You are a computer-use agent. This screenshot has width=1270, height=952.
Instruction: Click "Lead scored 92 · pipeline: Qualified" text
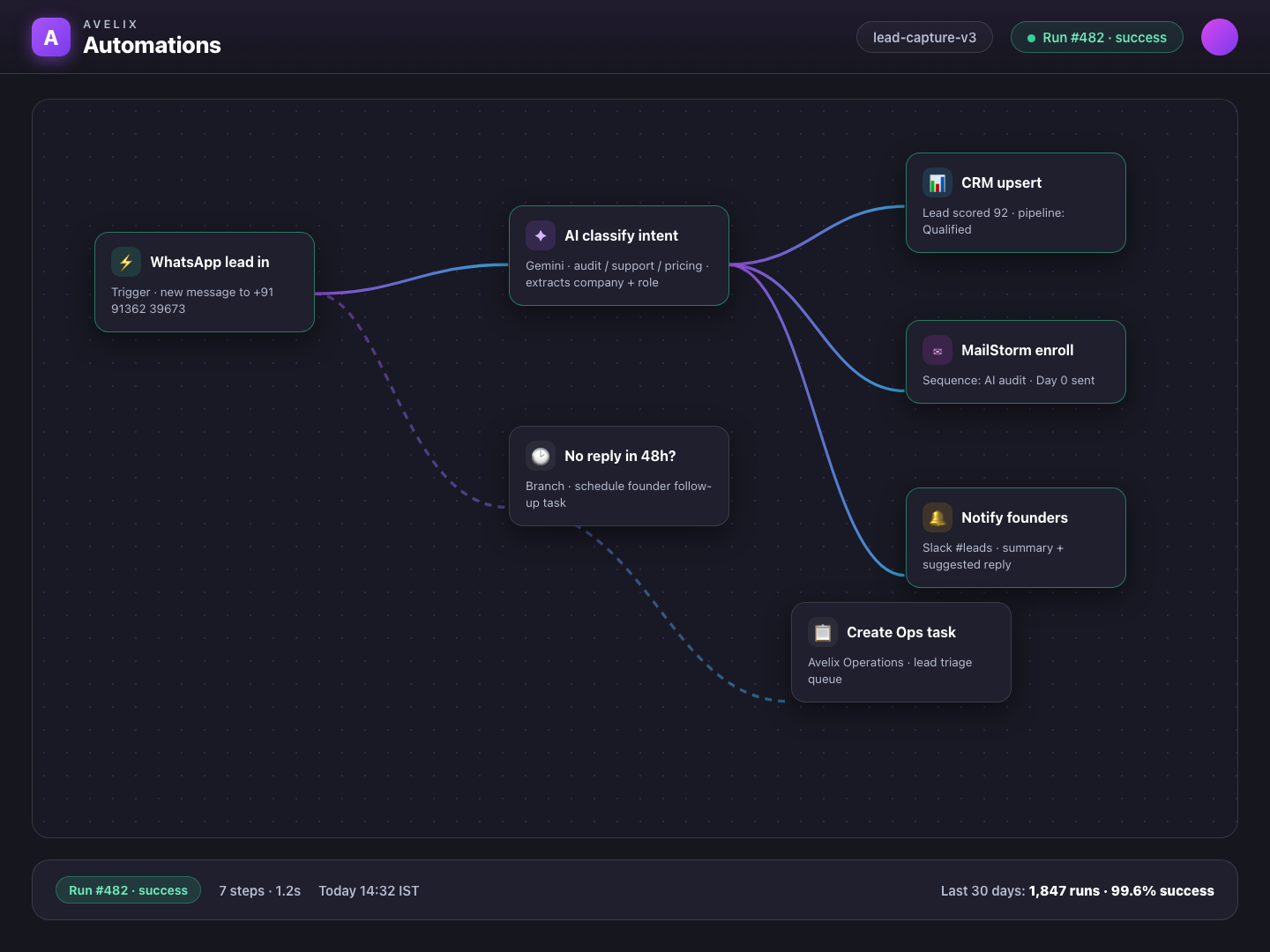tap(993, 221)
